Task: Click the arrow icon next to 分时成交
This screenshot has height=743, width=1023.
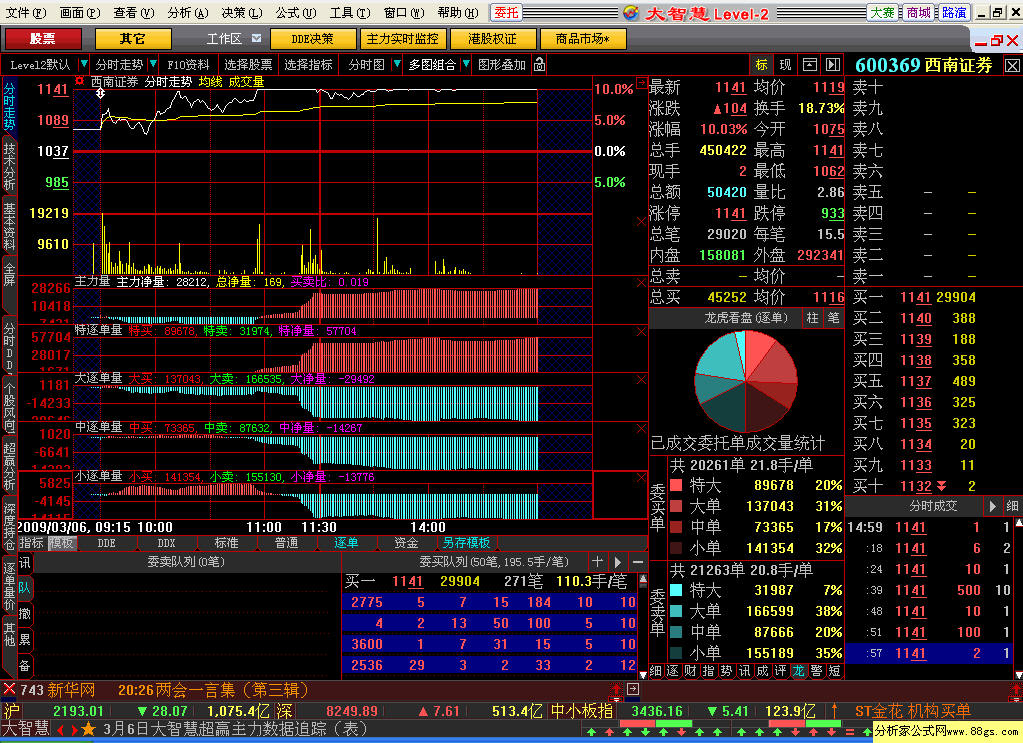Action: tap(992, 506)
